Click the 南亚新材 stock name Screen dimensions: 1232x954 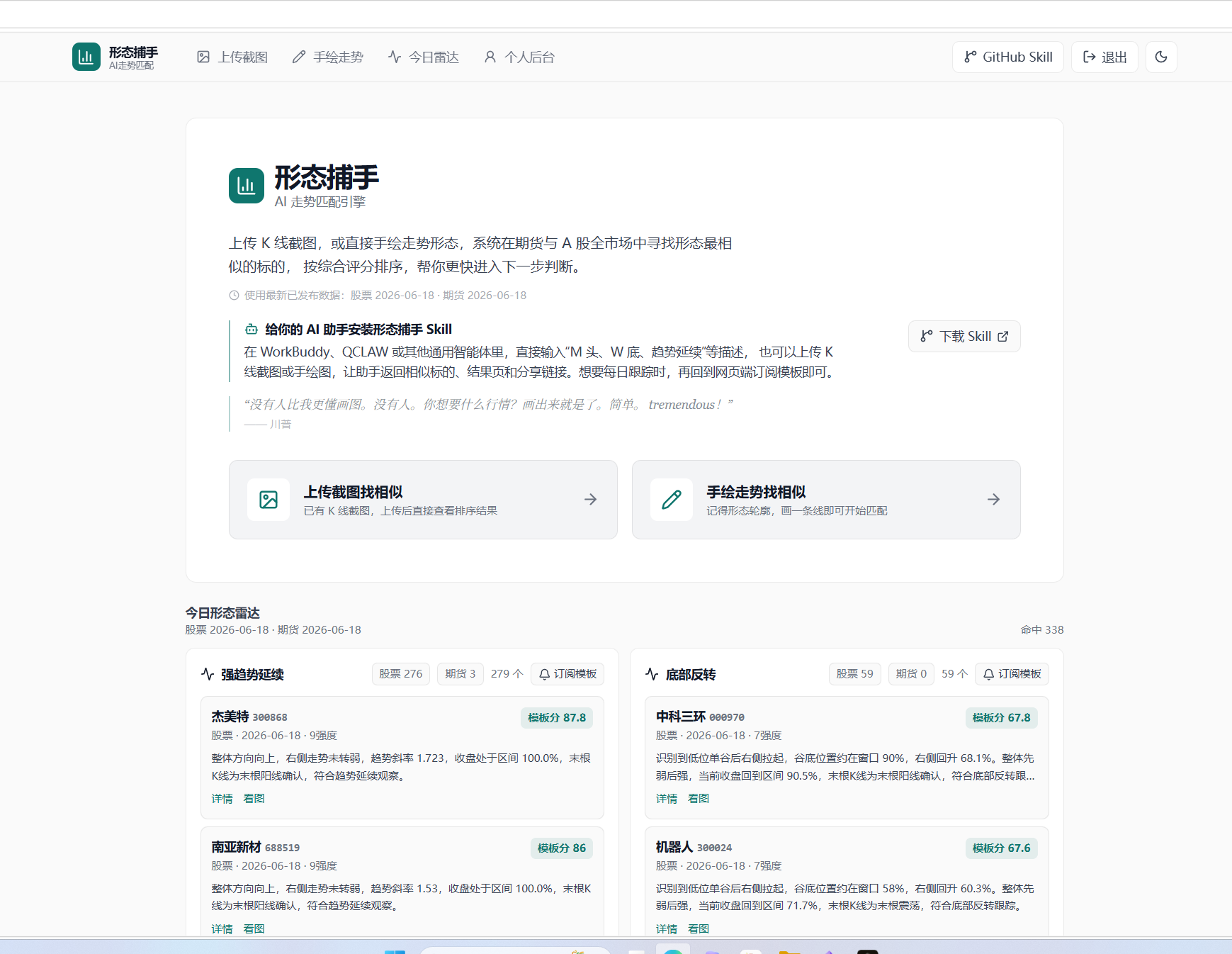(x=237, y=847)
